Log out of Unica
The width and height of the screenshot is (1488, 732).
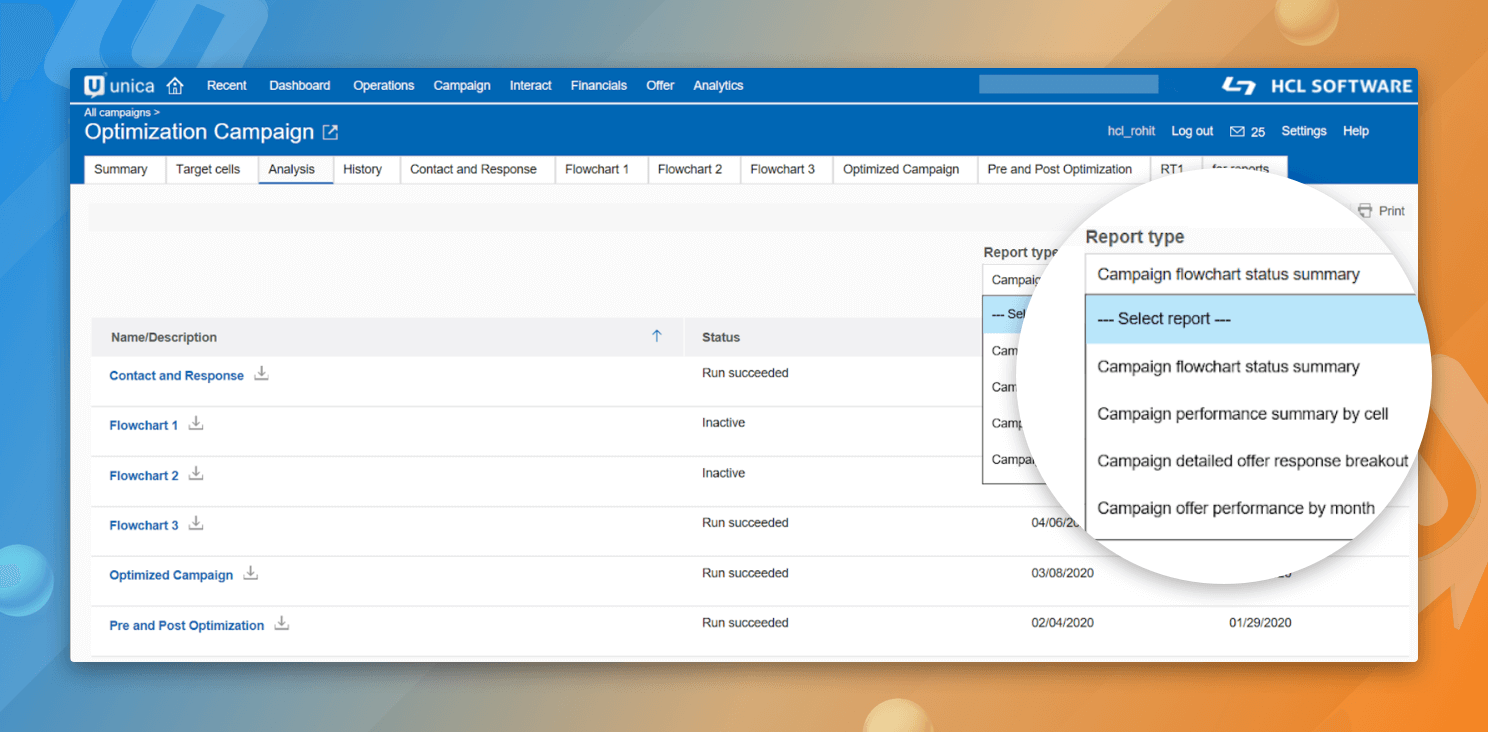point(1191,131)
